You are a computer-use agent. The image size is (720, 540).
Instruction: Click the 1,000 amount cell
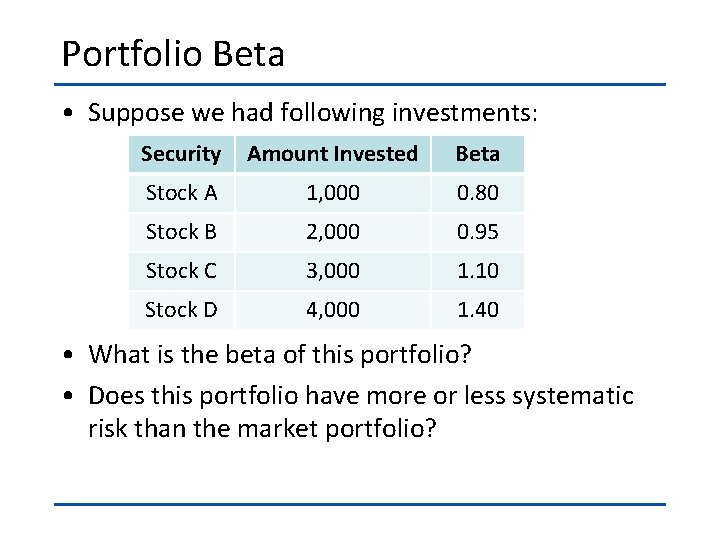click(332, 192)
